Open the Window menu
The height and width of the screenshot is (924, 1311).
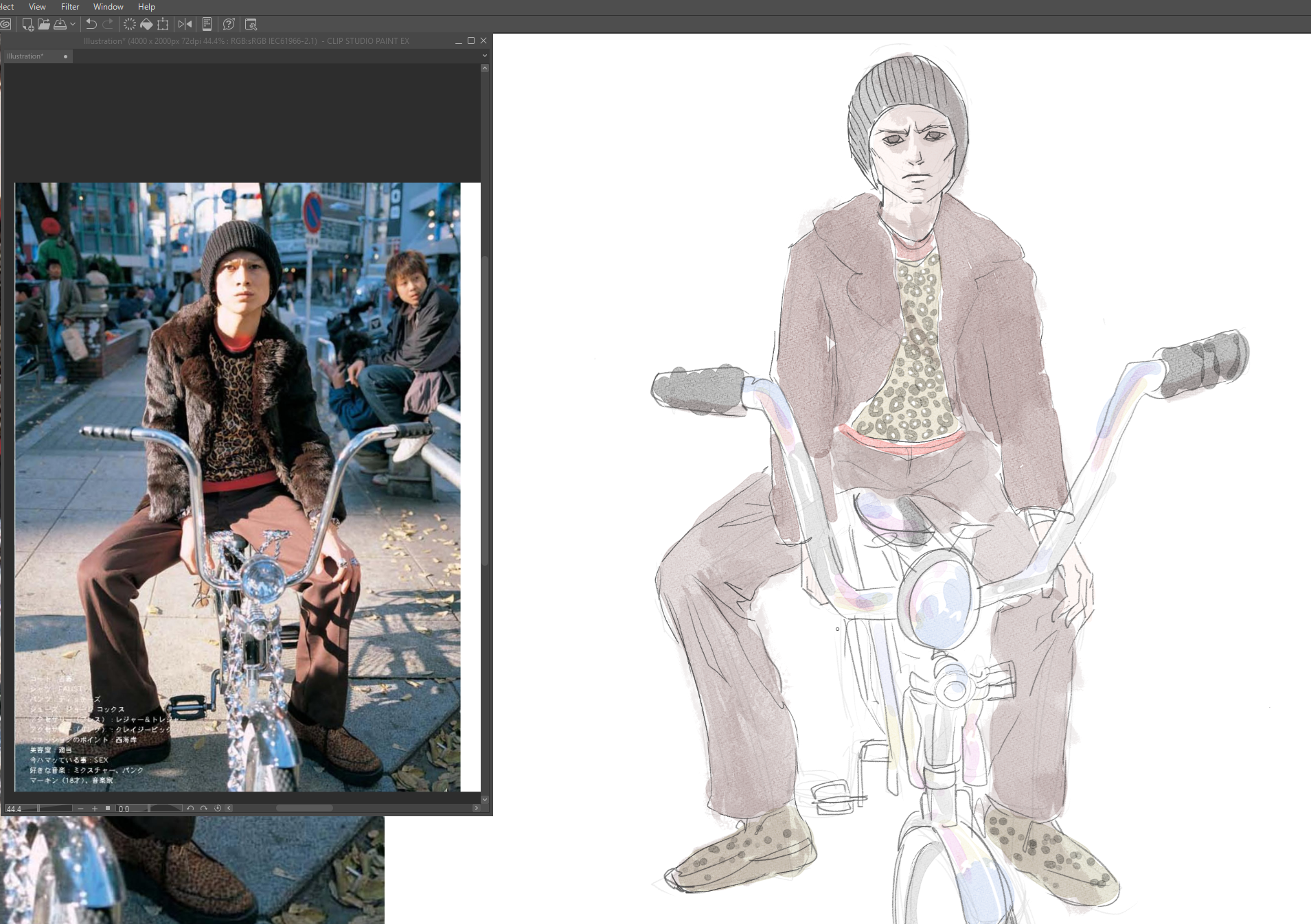[x=109, y=6]
